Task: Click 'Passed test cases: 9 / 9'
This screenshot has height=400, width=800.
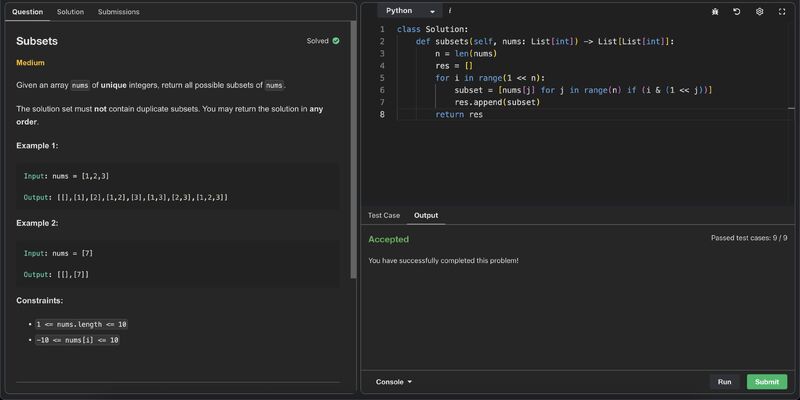Action: click(749, 238)
